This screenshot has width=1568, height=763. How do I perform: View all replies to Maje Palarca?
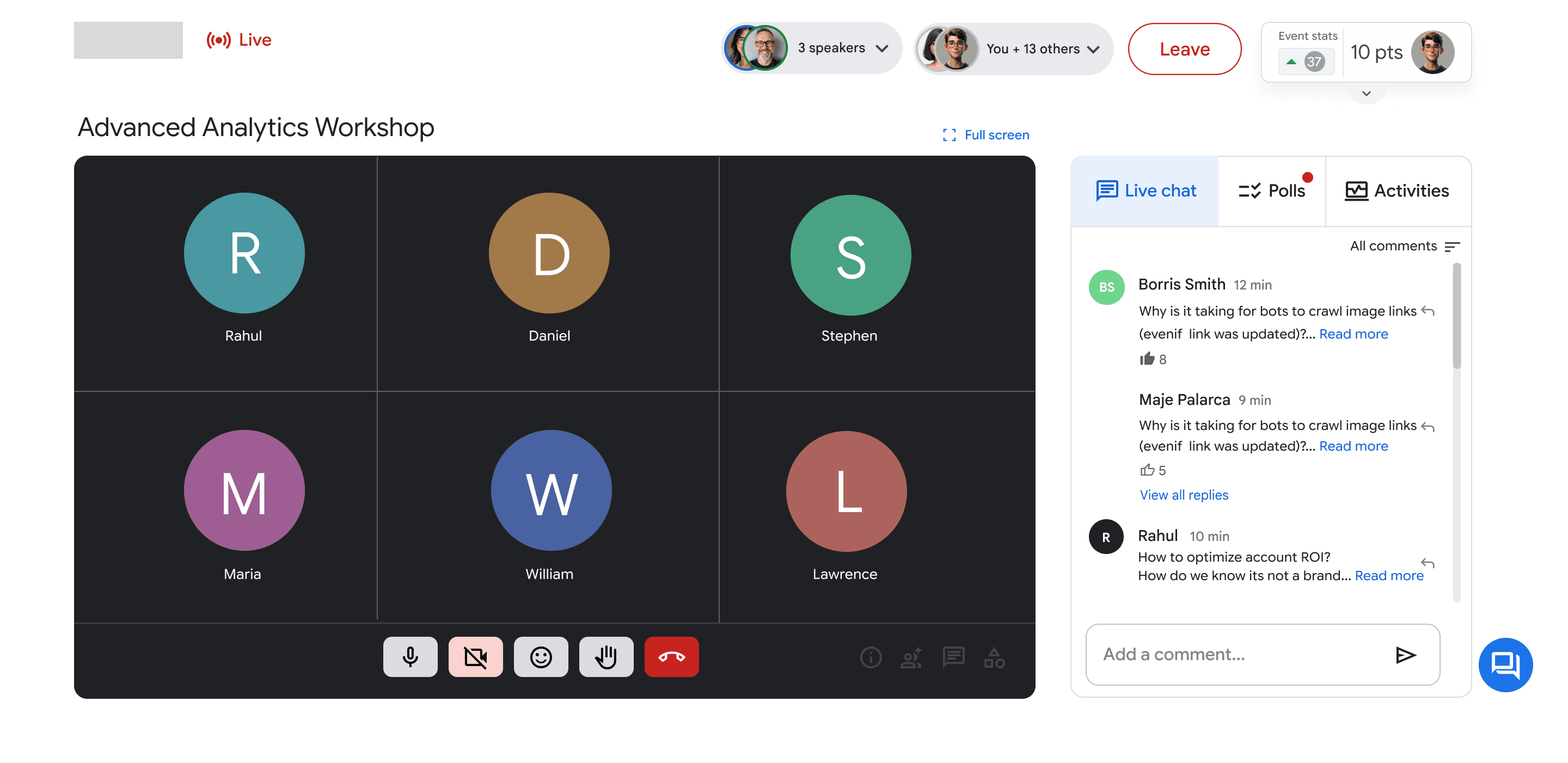click(x=1183, y=495)
